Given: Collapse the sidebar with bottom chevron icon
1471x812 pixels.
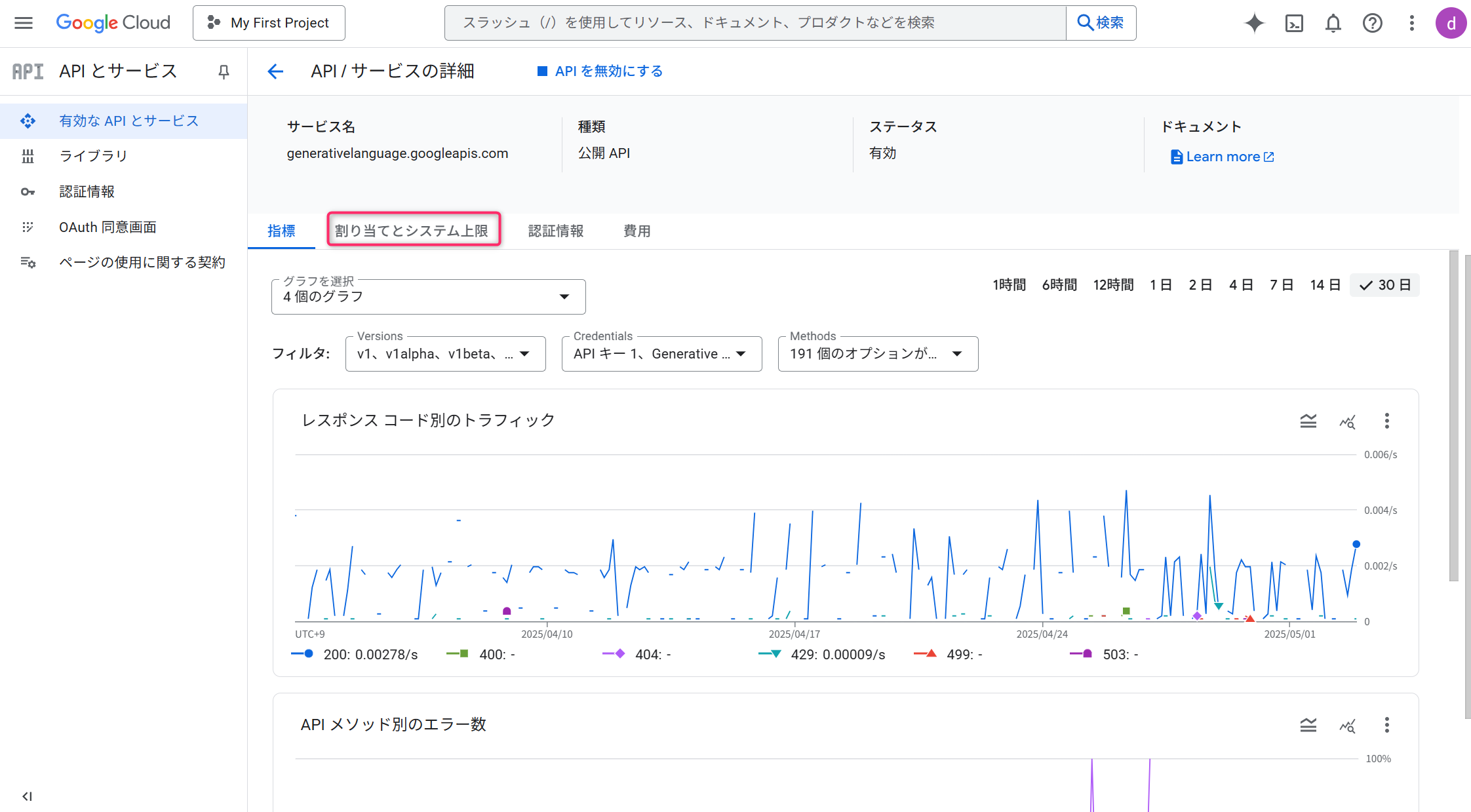Looking at the screenshot, I should pos(27,796).
